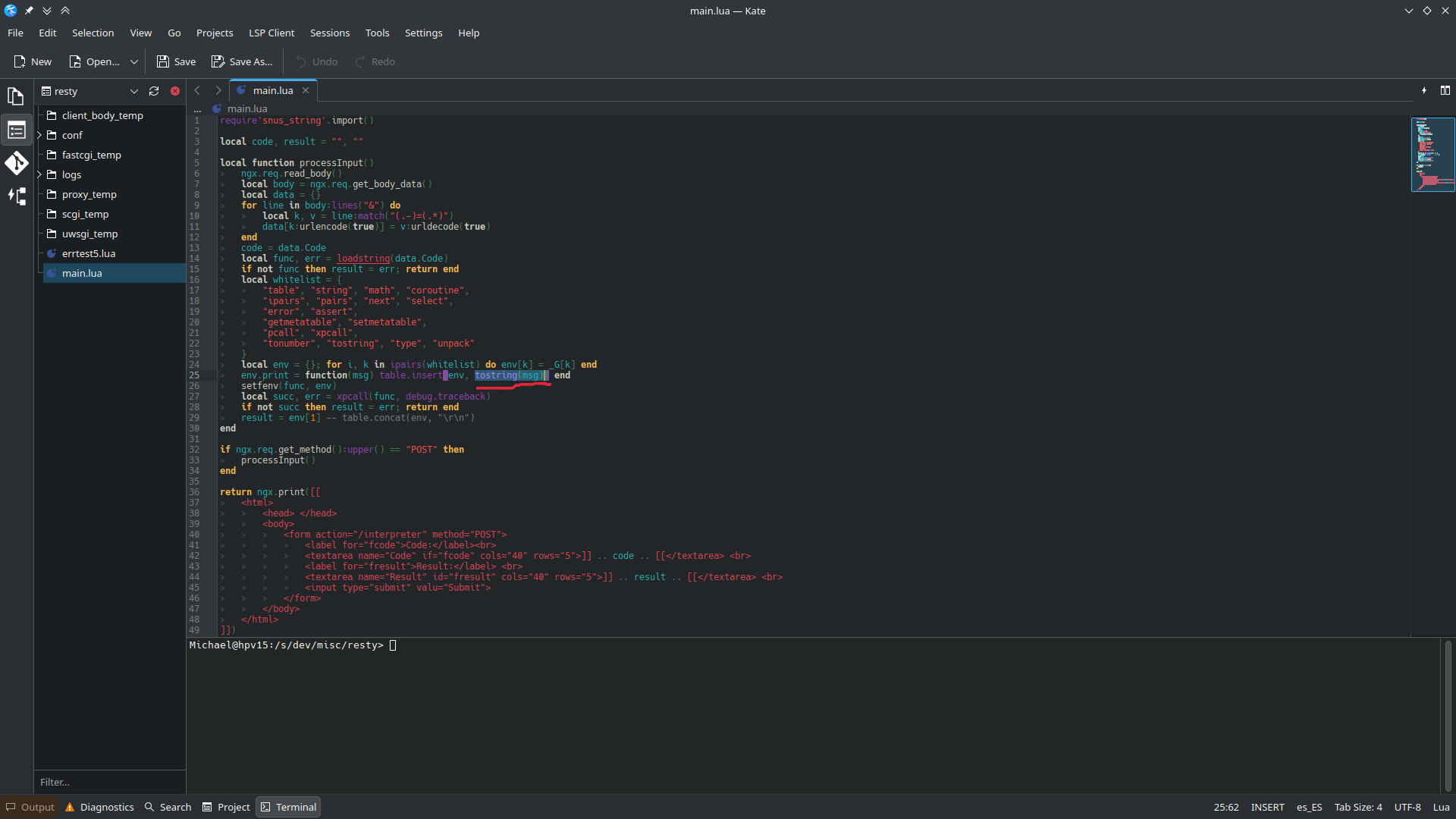This screenshot has width=1456, height=819.
Task: Select the Projects panel sidebar icon
Action: coord(16,130)
